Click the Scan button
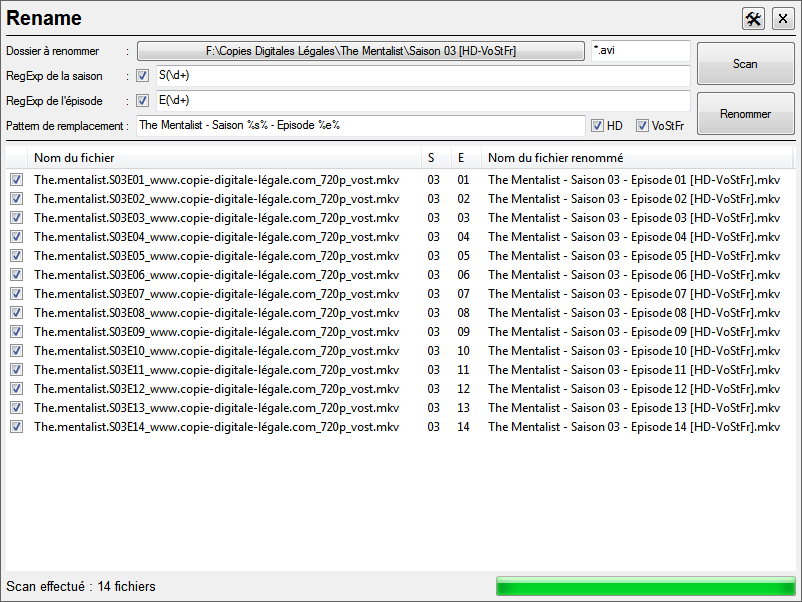802x602 pixels. pos(745,64)
